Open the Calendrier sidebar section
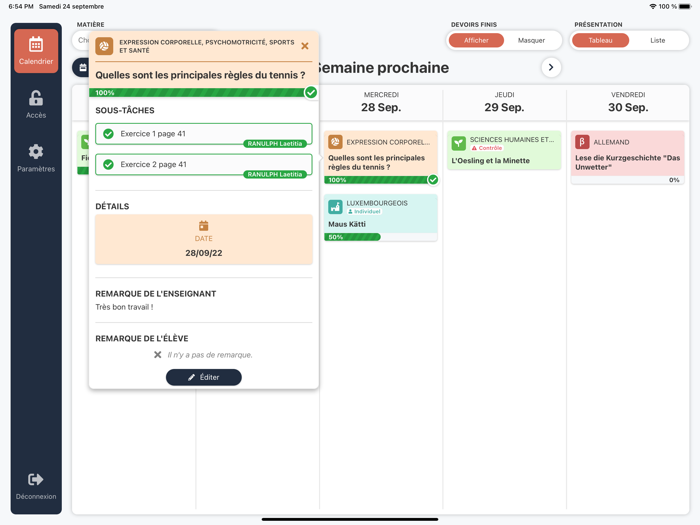 [36, 51]
